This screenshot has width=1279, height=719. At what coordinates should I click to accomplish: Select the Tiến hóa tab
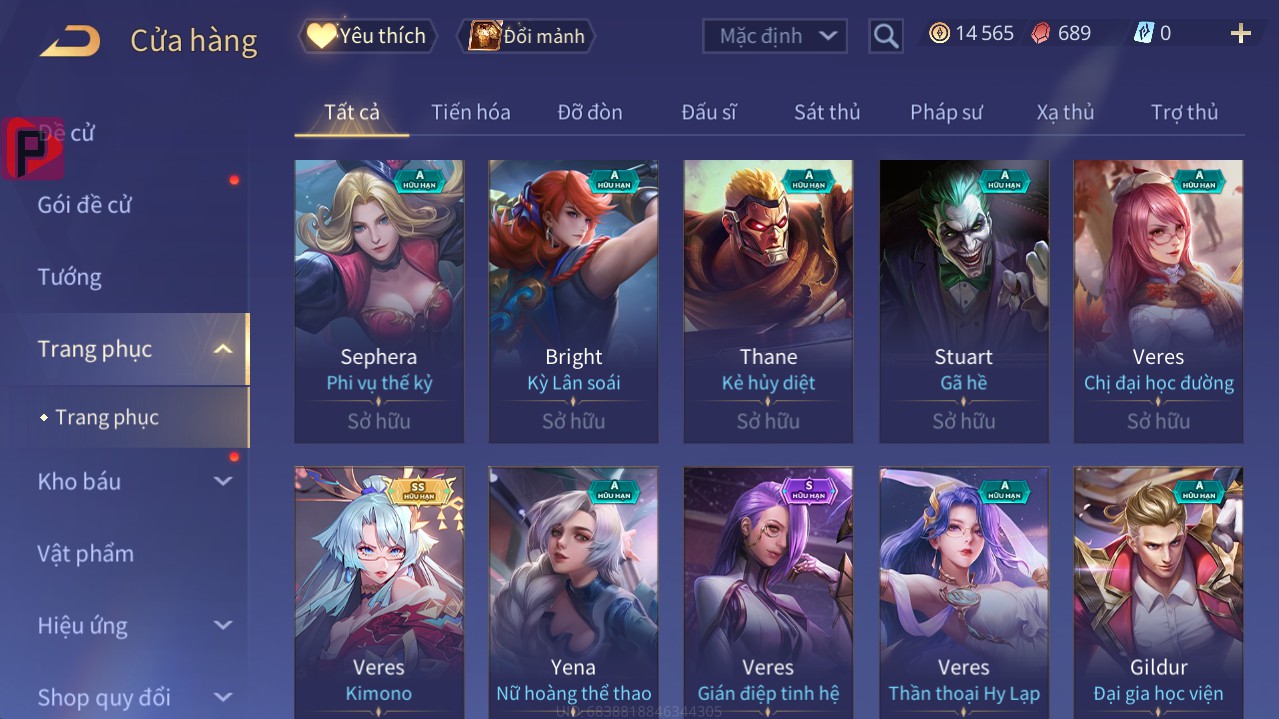471,112
